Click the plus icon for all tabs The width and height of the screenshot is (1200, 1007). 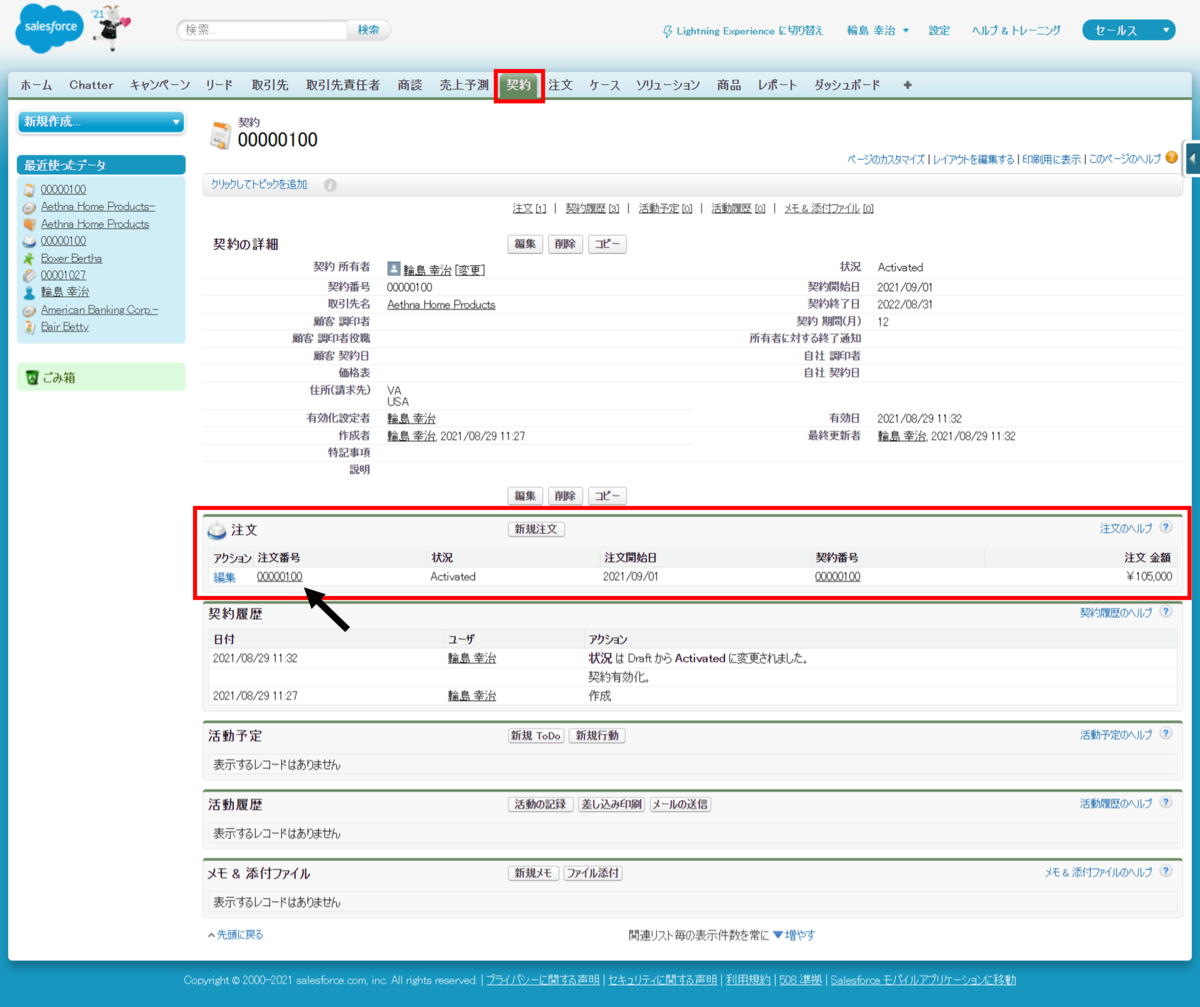coord(907,86)
